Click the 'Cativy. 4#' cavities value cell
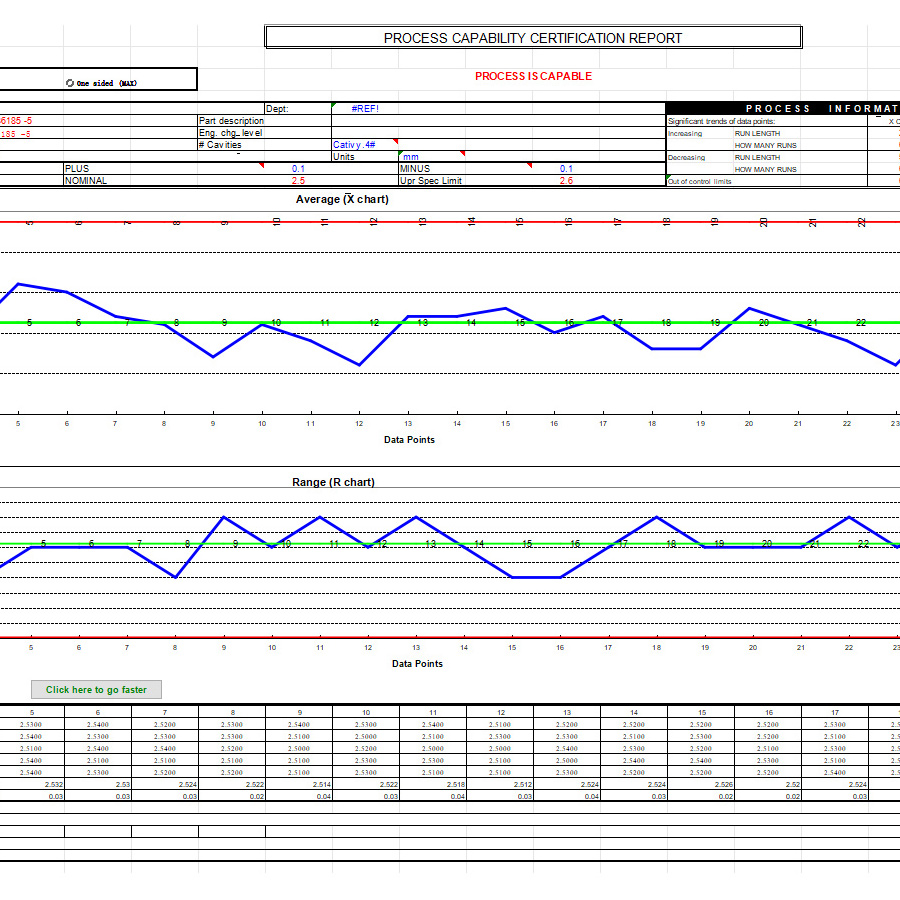 355,145
